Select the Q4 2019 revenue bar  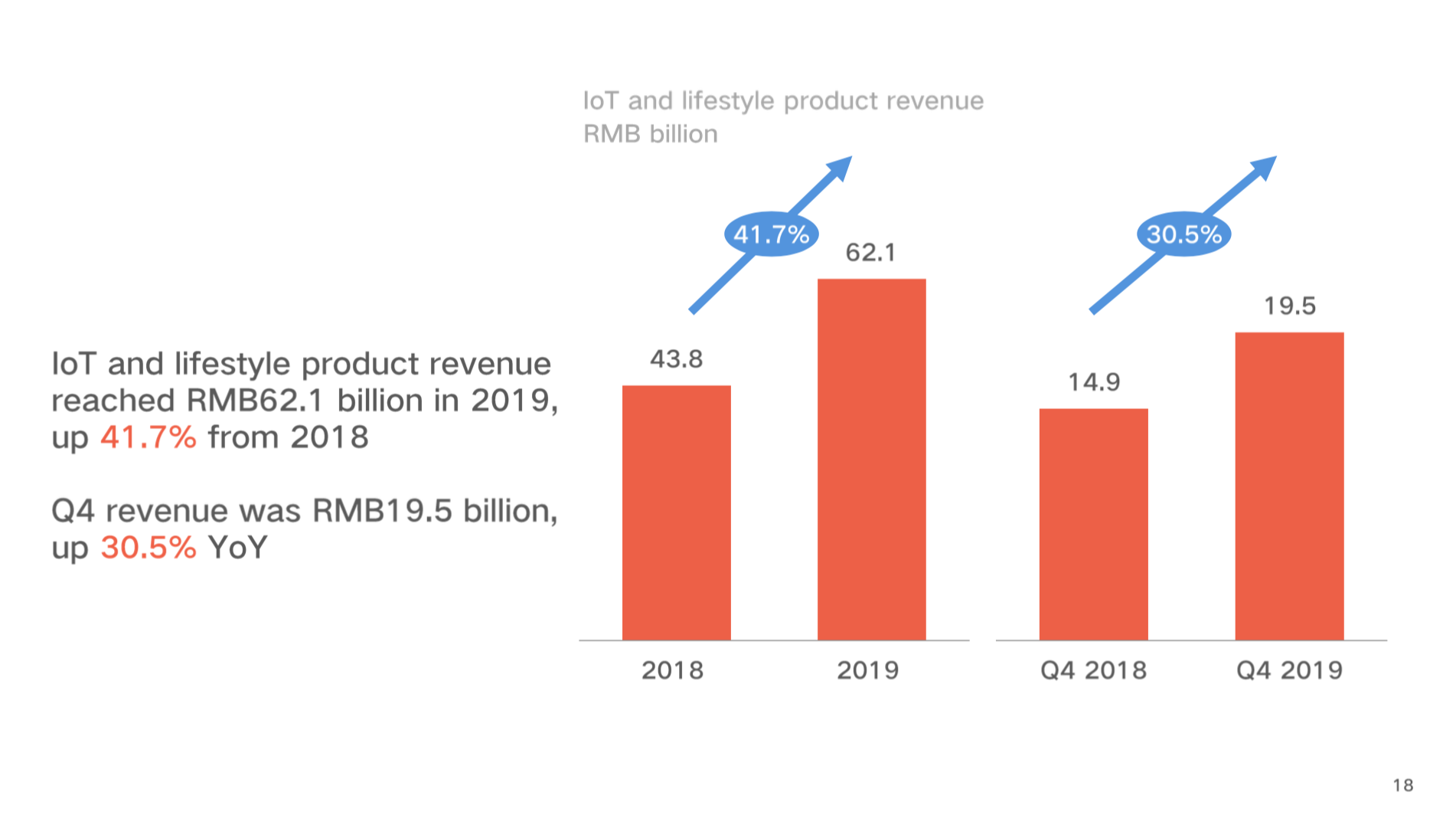[x=1289, y=486]
